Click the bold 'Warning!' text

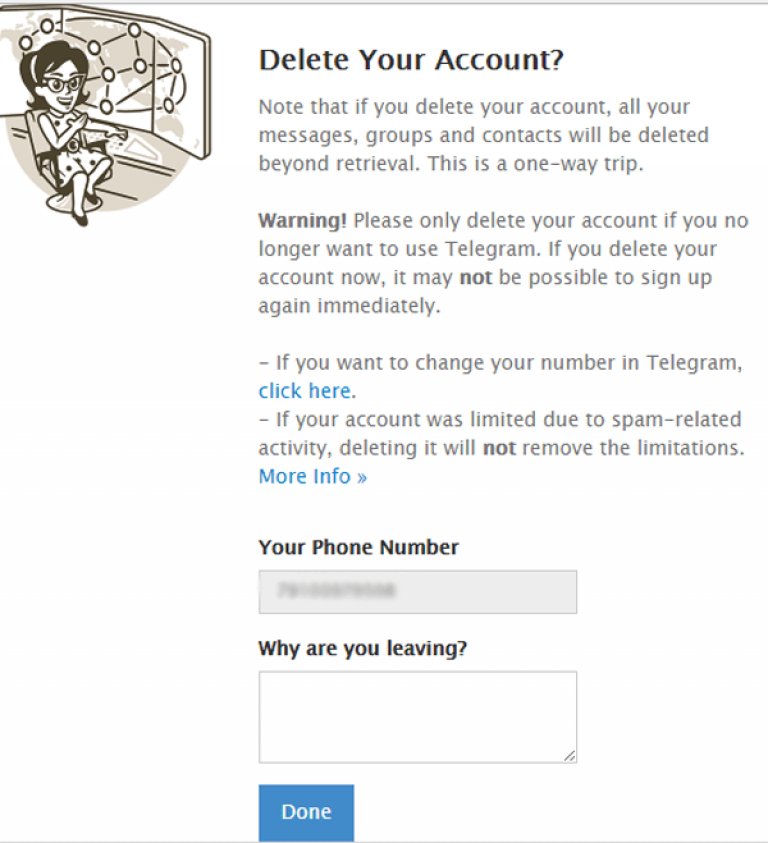pyautogui.click(x=303, y=220)
